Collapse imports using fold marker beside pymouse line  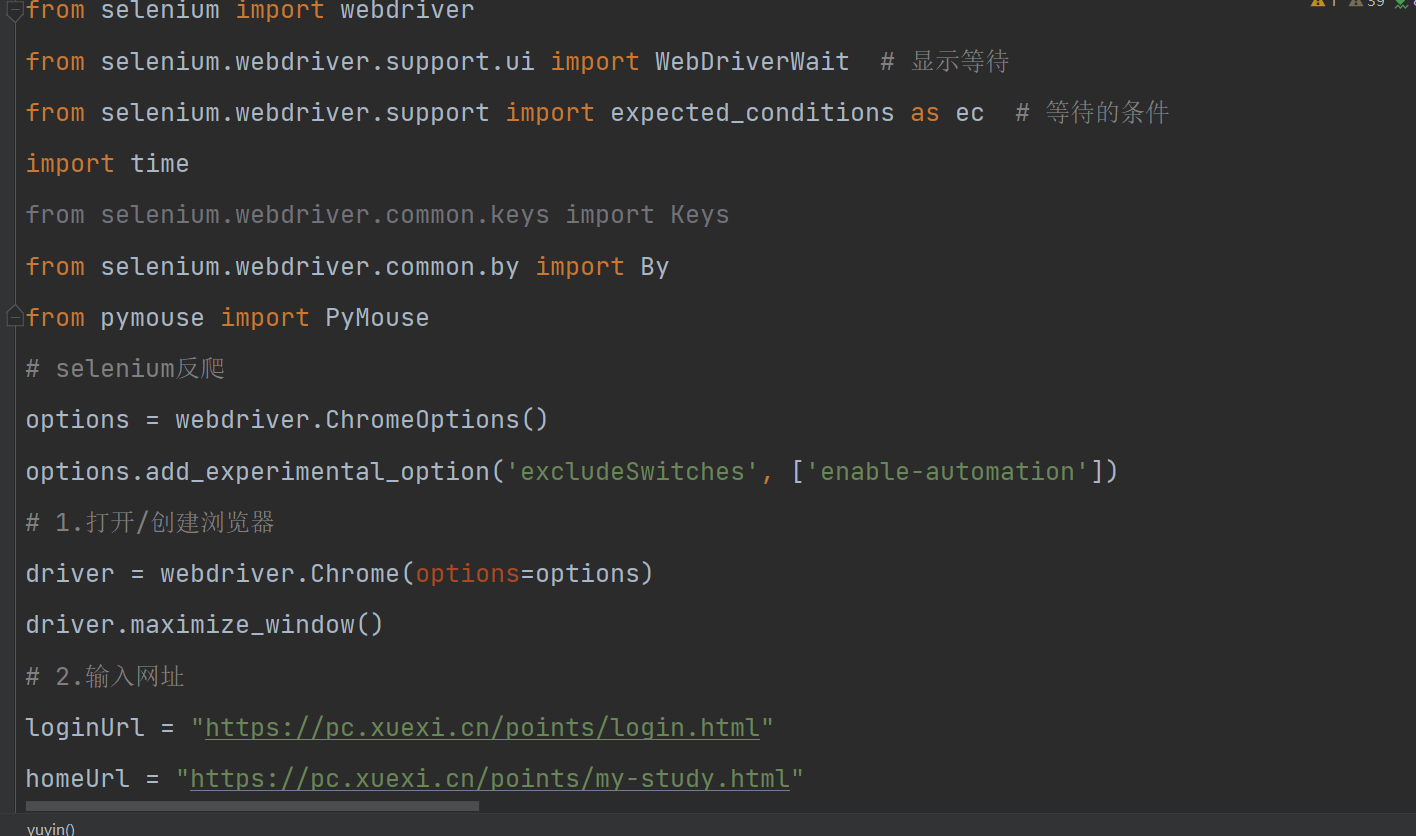pos(14,317)
